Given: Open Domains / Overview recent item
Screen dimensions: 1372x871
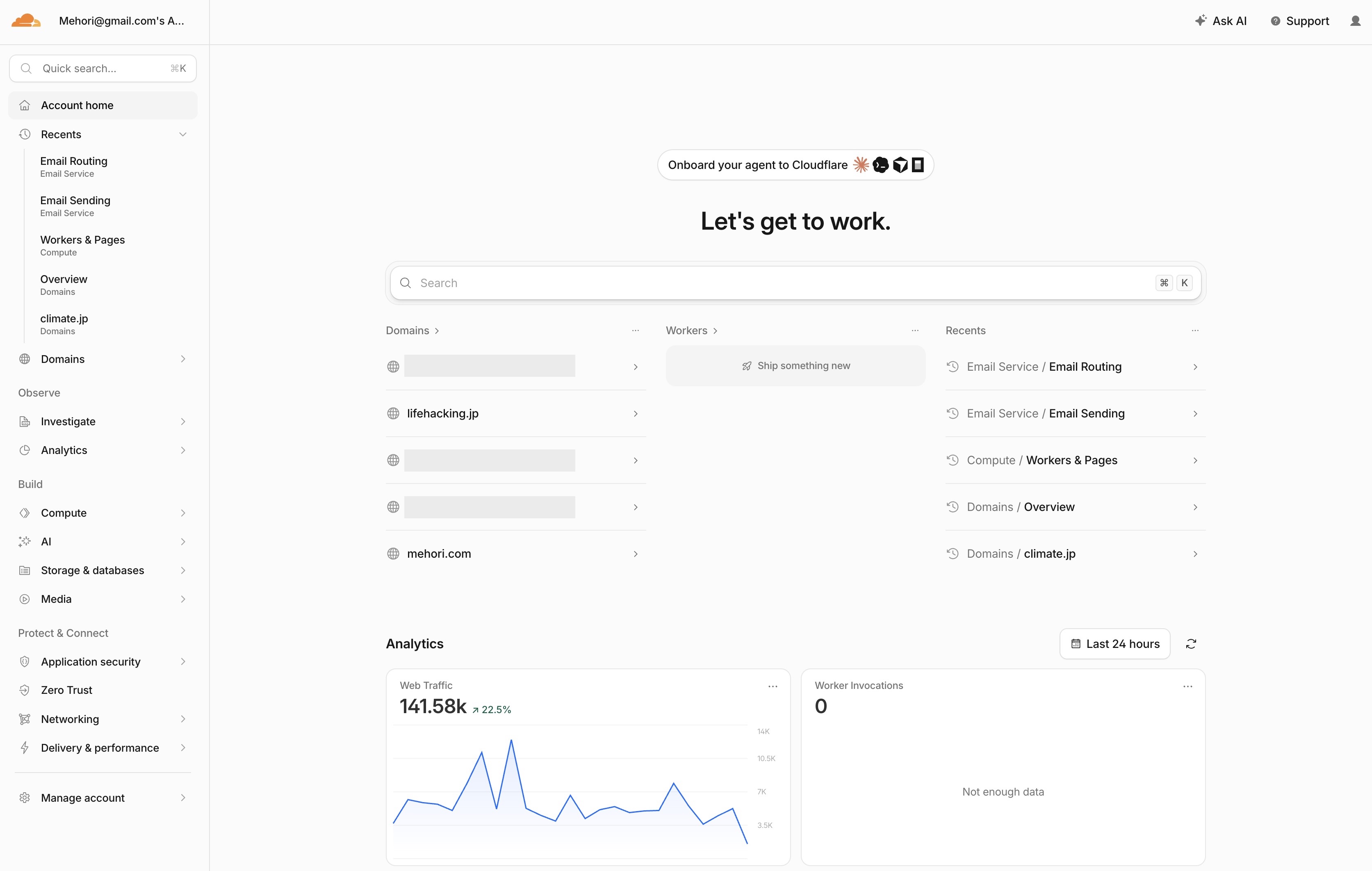Looking at the screenshot, I should pyautogui.click(x=1075, y=507).
